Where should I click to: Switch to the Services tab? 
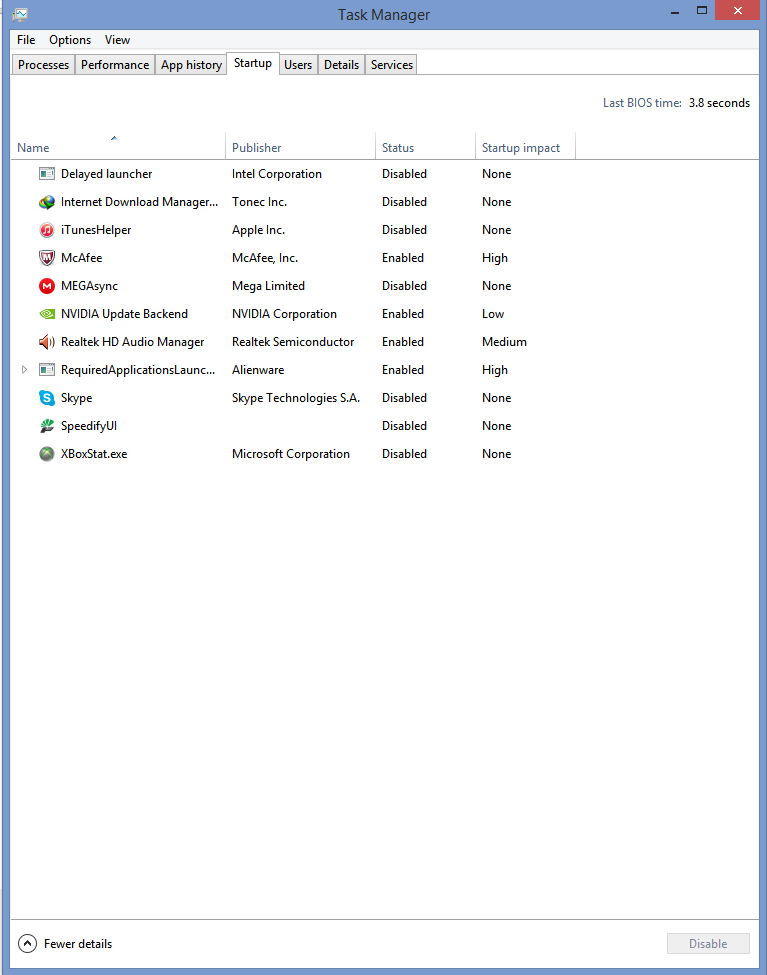coord(392,65)
